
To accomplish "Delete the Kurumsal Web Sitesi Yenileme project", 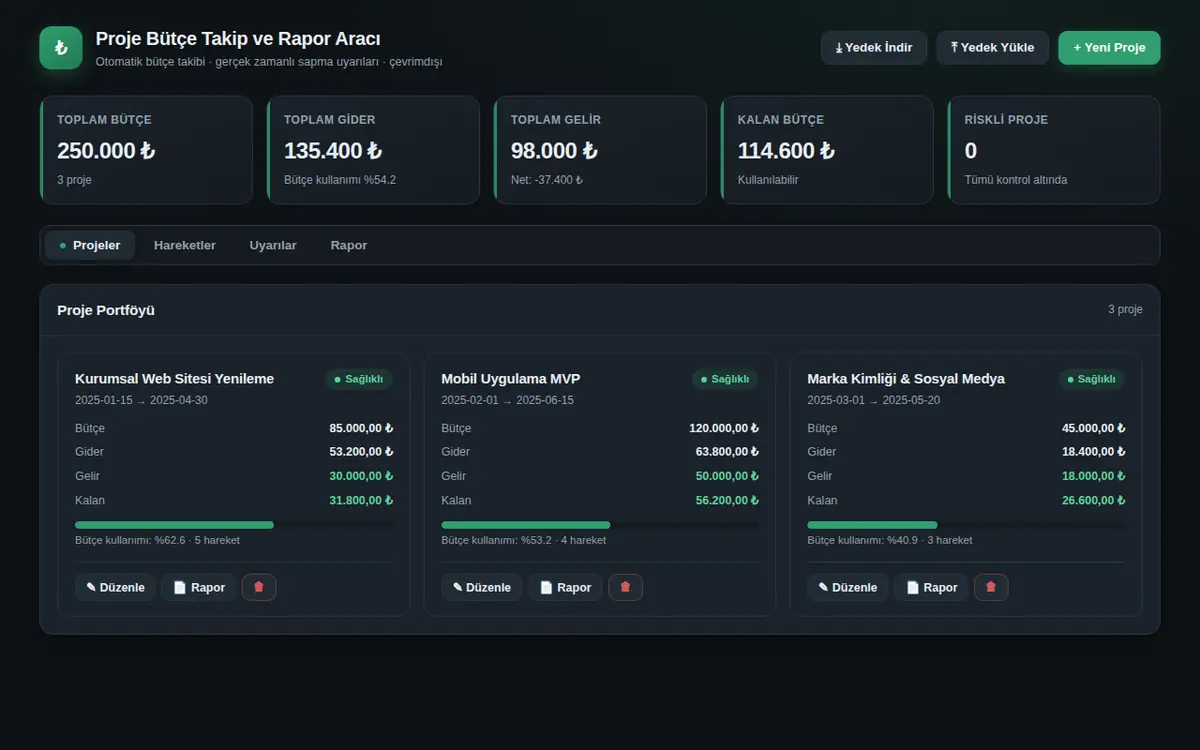I will pyautogui.click(x=259, y=587).
